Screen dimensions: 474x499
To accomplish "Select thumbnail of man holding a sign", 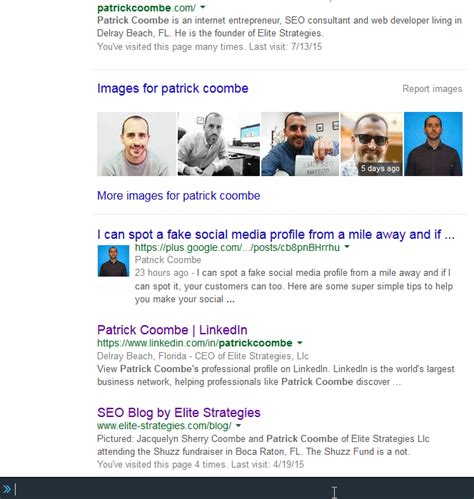I will click(300, 144).
